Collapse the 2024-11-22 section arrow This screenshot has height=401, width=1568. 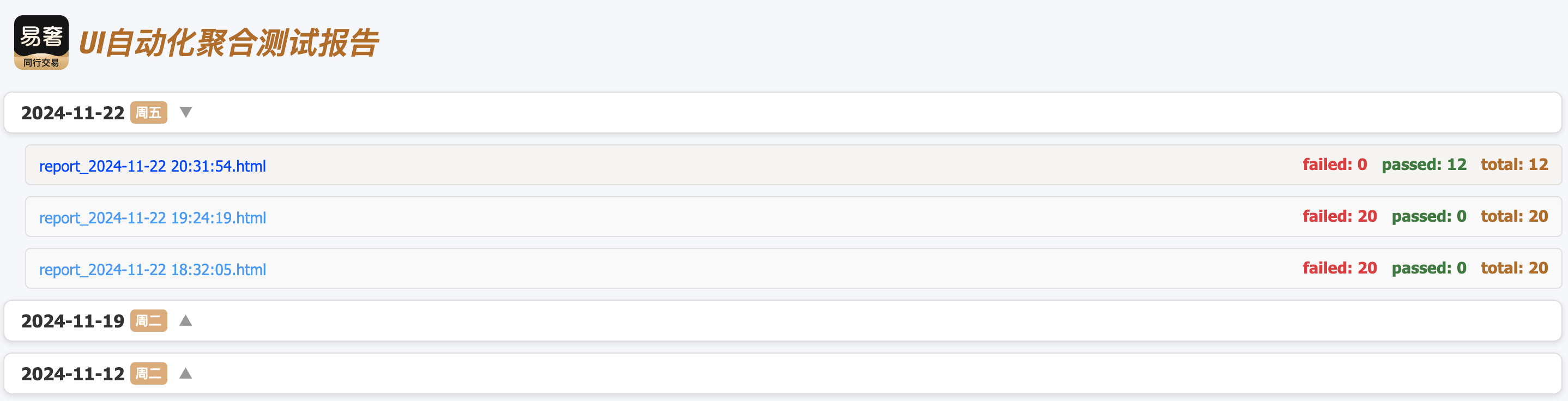click(x=186, y=112)
